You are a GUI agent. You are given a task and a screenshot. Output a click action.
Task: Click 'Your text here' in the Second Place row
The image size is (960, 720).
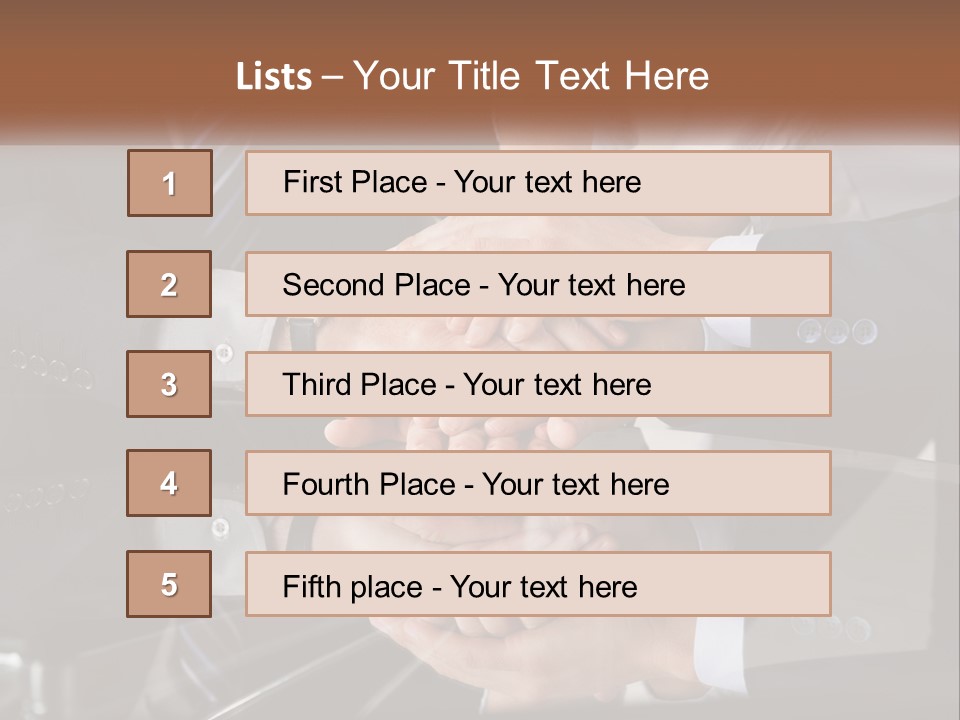point(591,285)
